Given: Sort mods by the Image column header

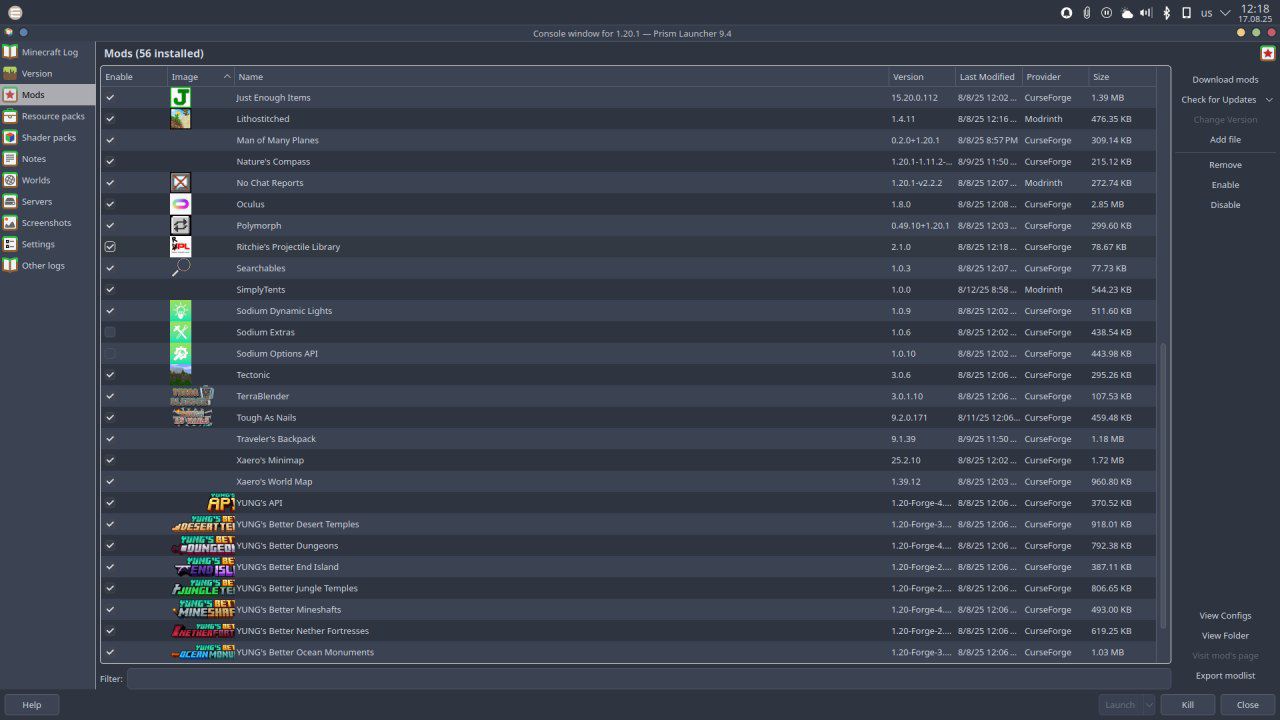Looking at the screenshot, I should (x=201, y=77).
